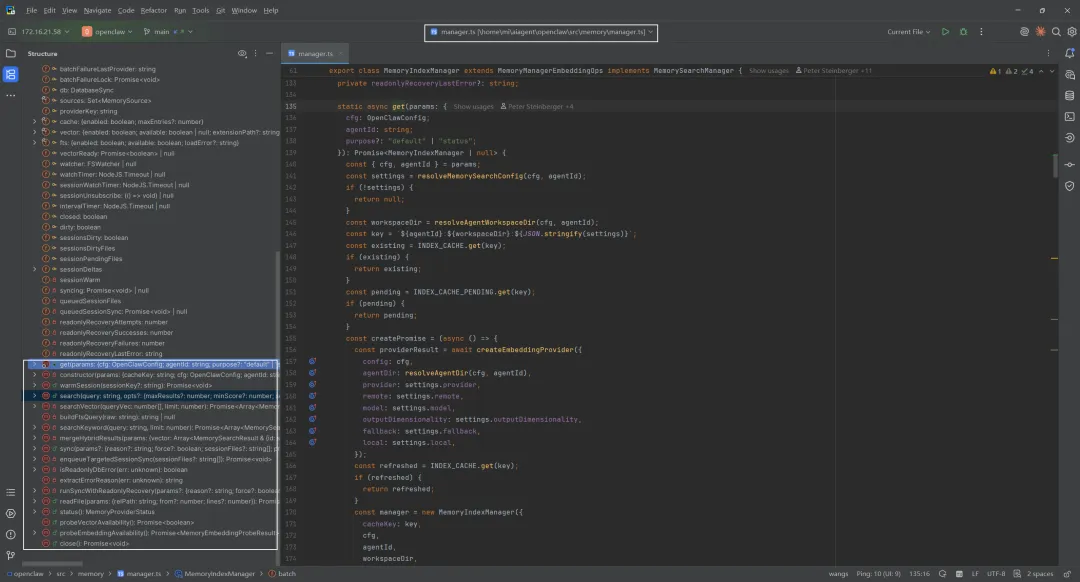
Task: Toggle the Structure tool window button
Action: coord(11,74)
